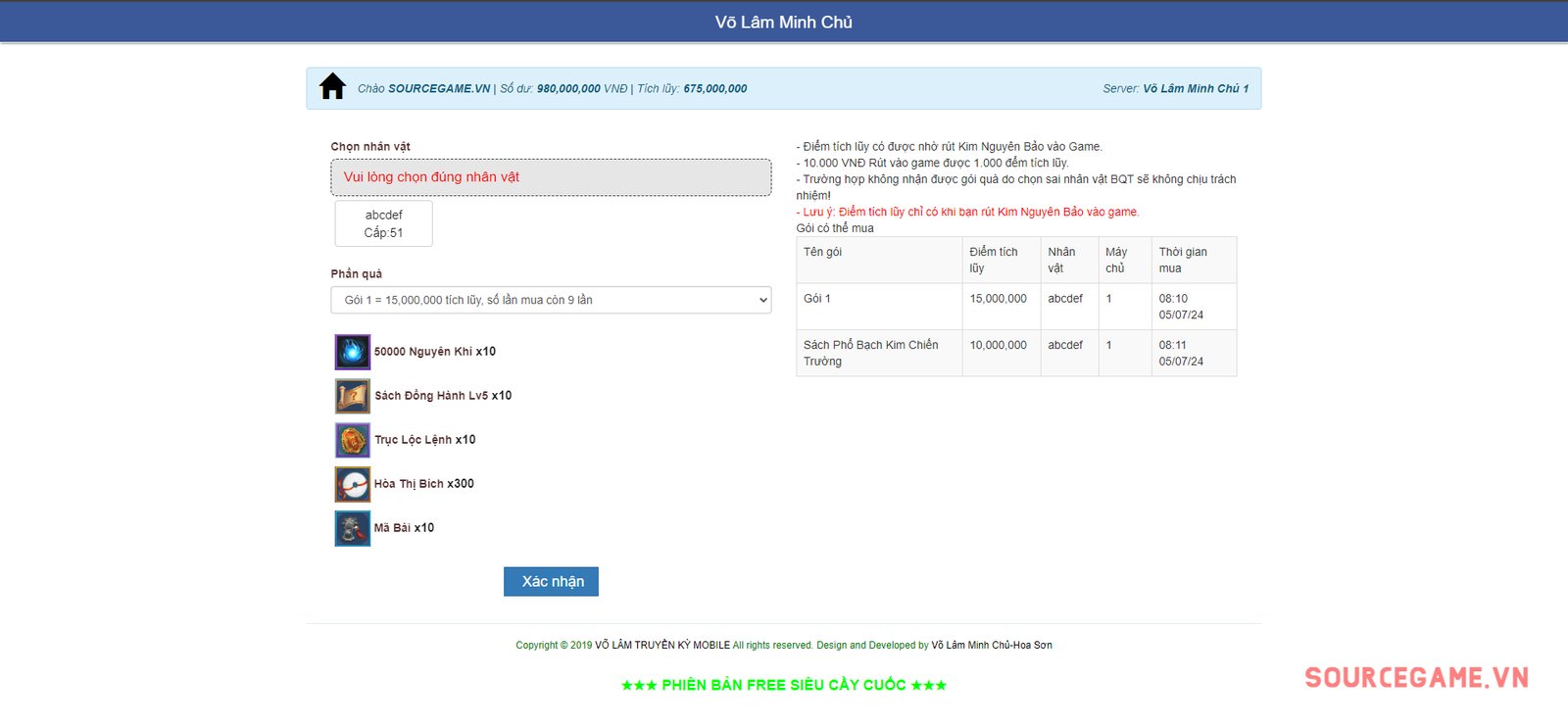The height and width of the screenshot is (728, 1568).
Task: Open the Phần quà package dropdown
Action: click(551, 300)
